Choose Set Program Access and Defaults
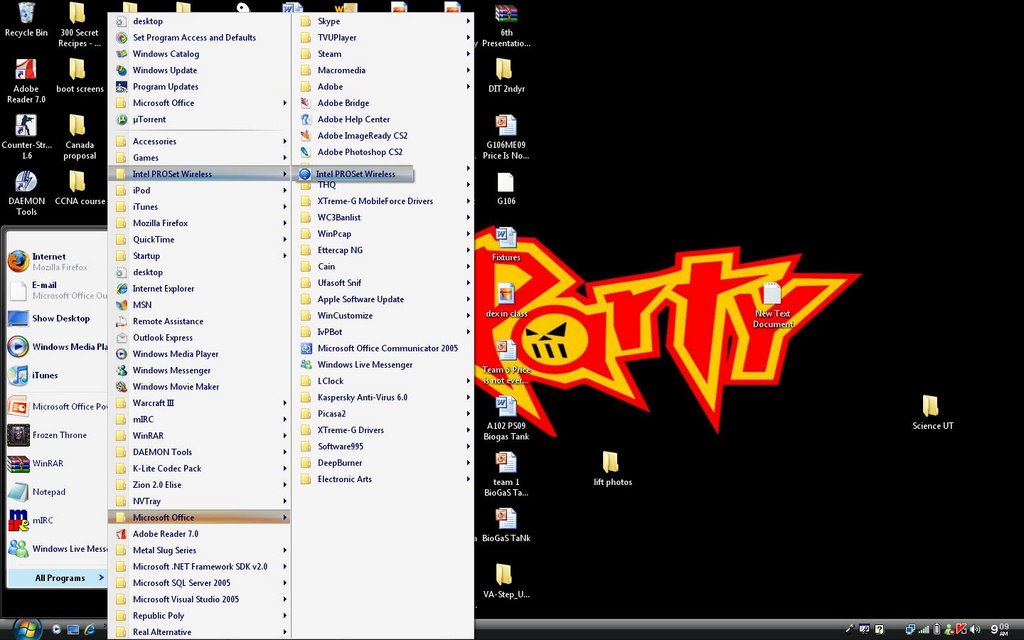The width and height of the screenshot is (1024, 640). [x=199, y=38]
